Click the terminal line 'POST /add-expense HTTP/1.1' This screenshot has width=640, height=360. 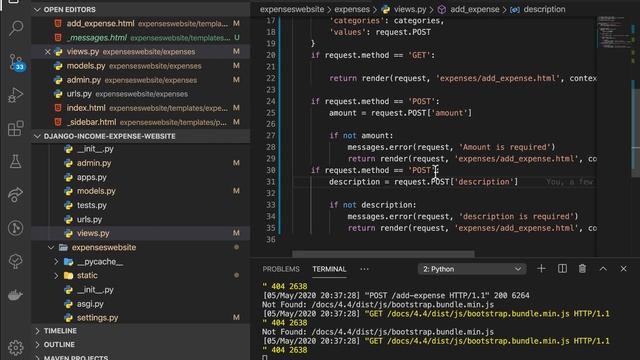(396, 296)
